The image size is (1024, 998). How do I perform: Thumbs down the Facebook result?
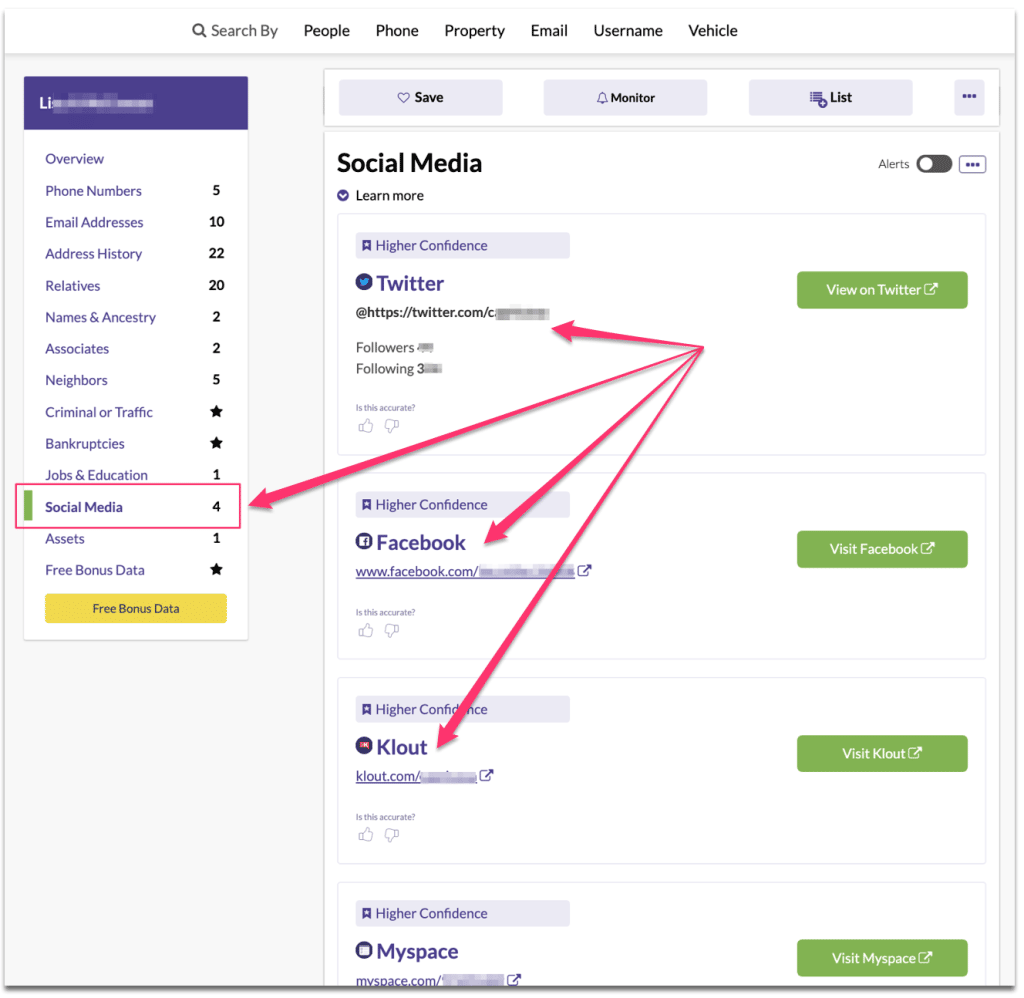[392, 631]
